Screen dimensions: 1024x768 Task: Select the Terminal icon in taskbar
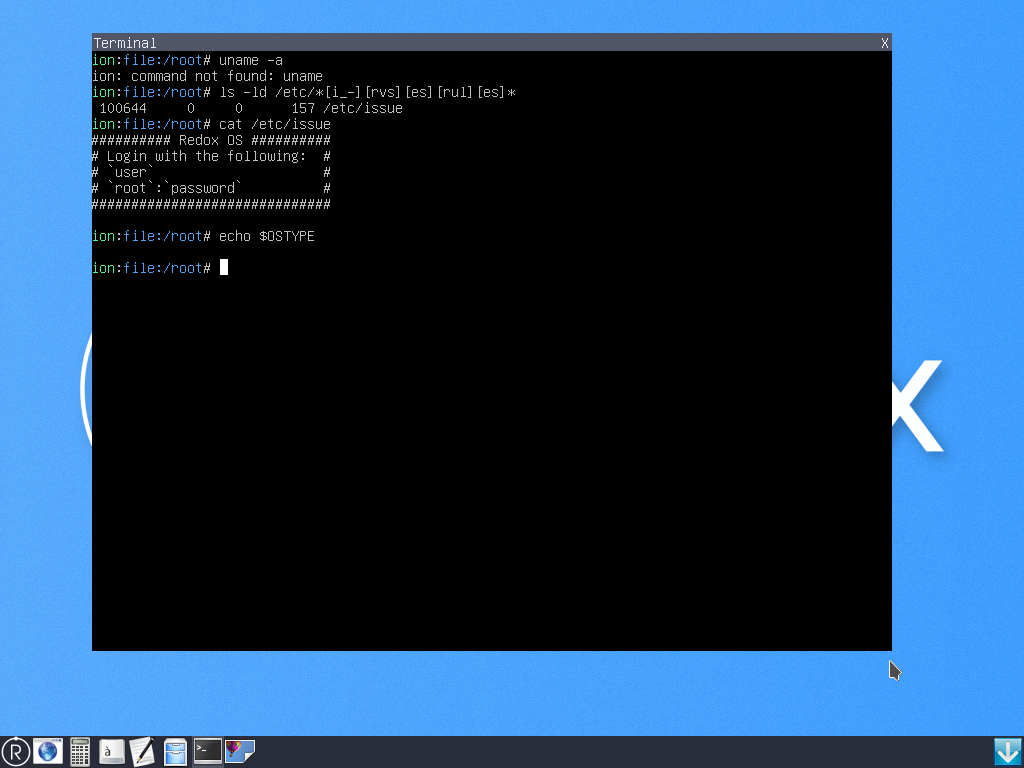coord(208,751)
